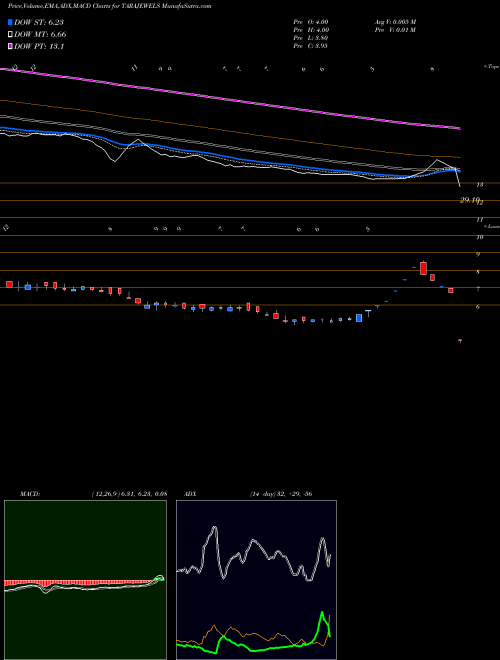Image resolution: width=500 pixels, height=660 pixels.
Task: Select the 'DOW PT: 13.1' legend text
Action: pos(39,46)
